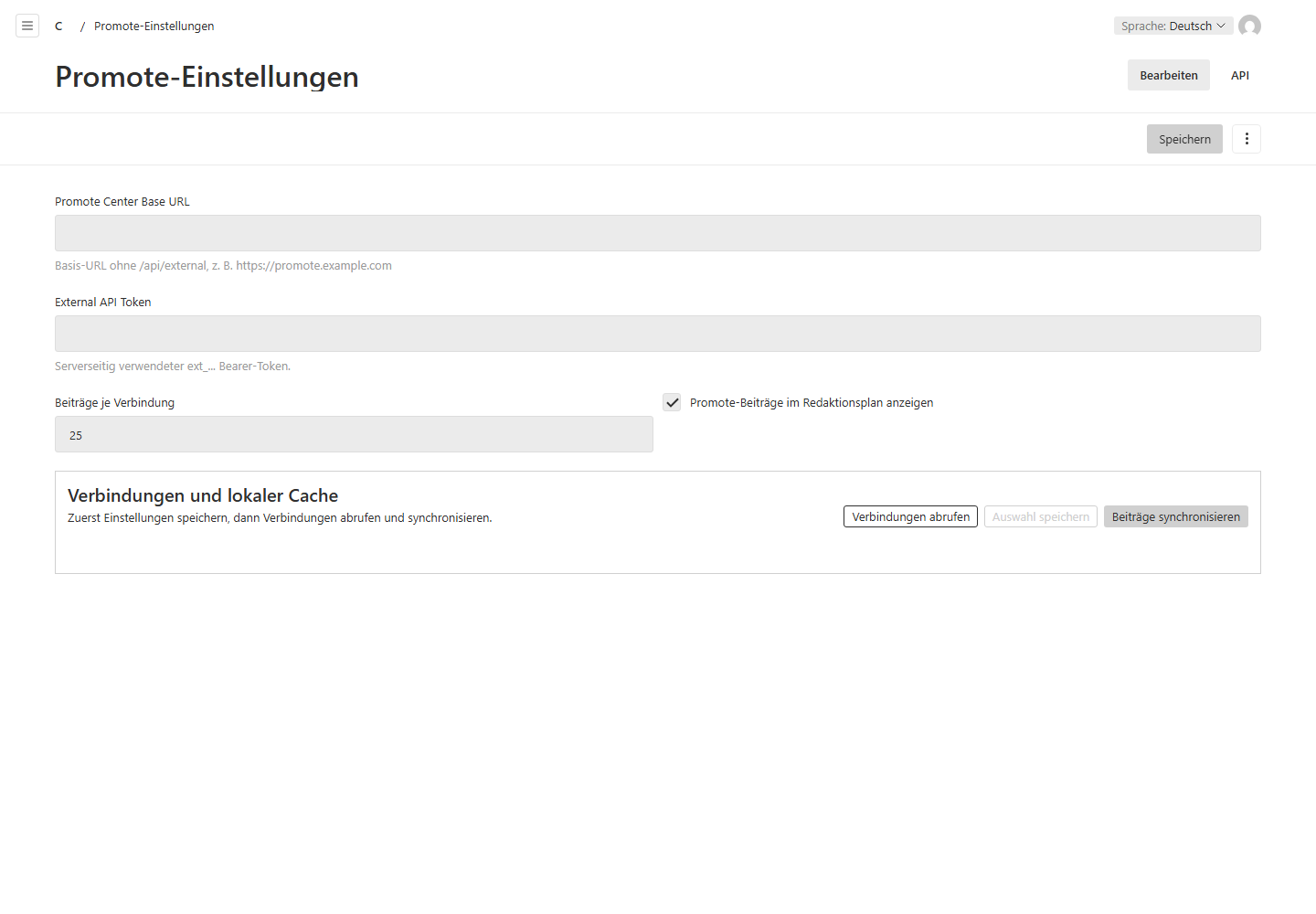
Task: Click the Zuerst Einstellungen speichern instruction text
Action: 280,518
